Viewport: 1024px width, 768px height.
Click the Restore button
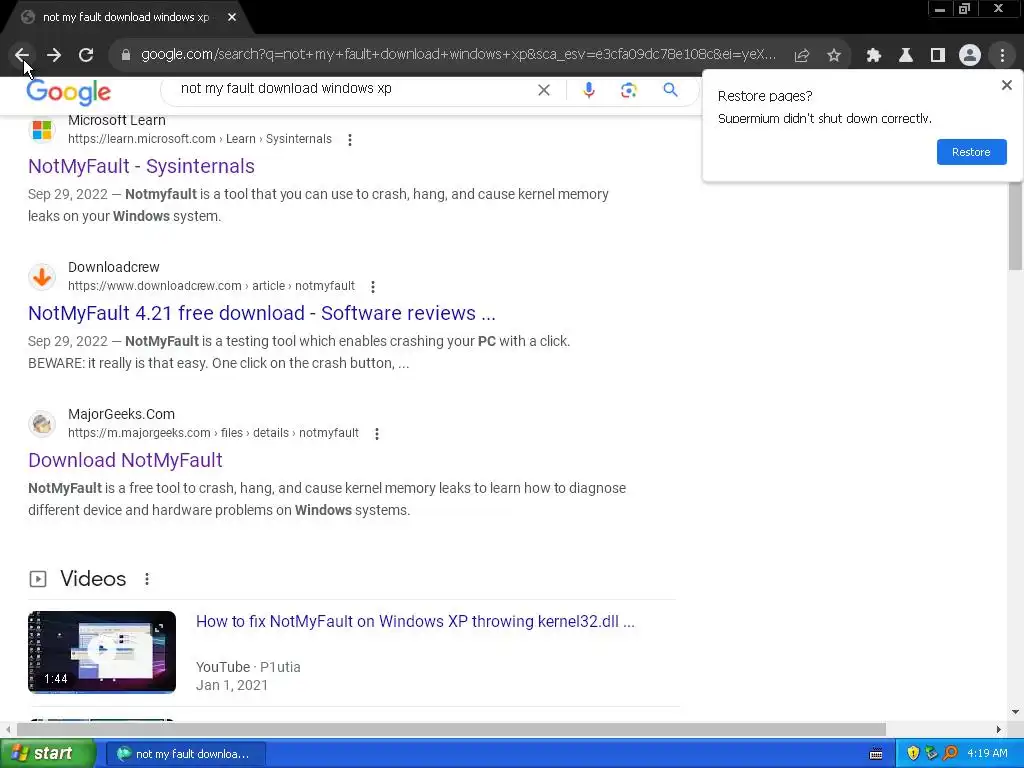point(971,152)
